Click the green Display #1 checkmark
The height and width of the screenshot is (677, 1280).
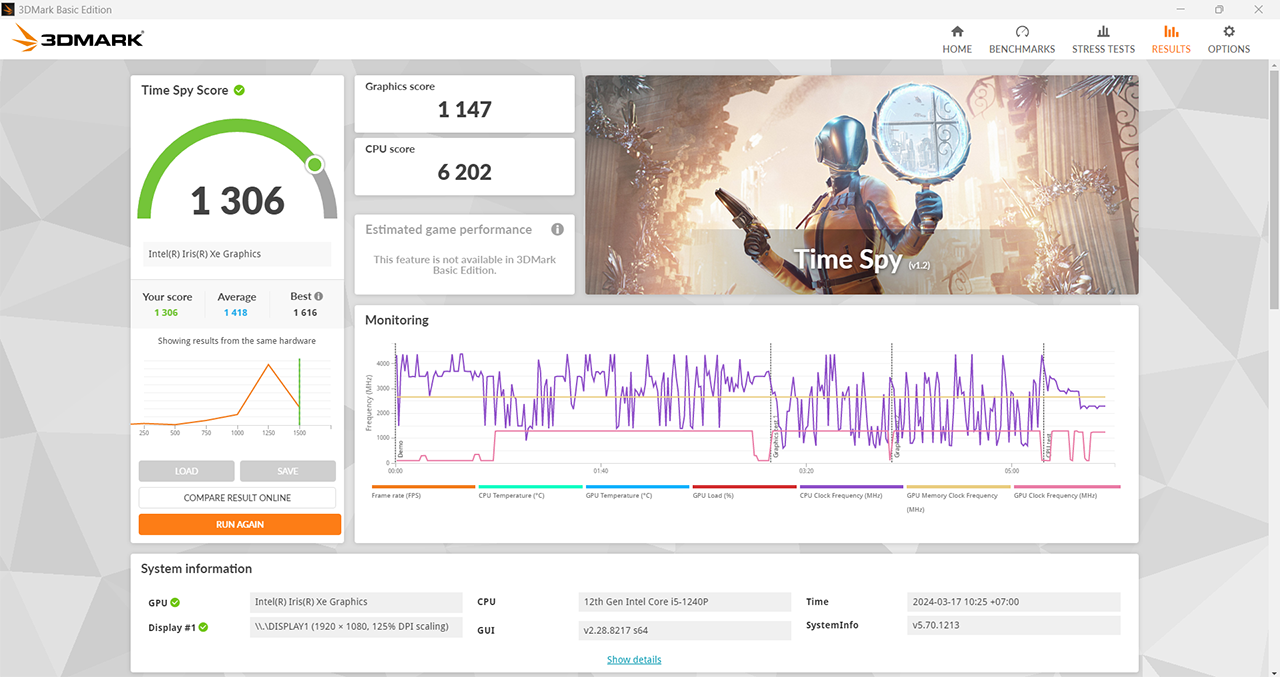point(203,627)
